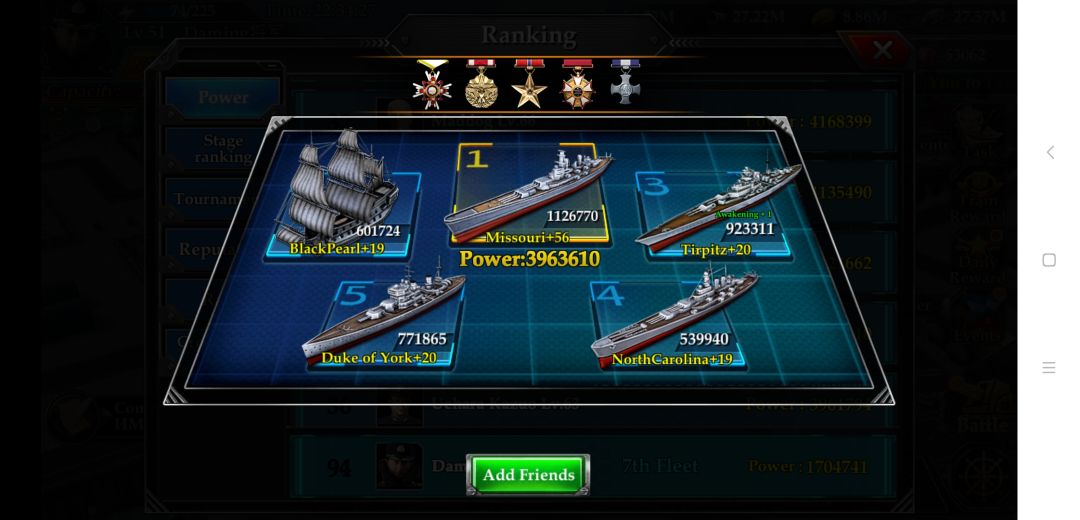Click the bronze star medal
The width and height of the screenshot is (1080, 520).
pos(529,84)
